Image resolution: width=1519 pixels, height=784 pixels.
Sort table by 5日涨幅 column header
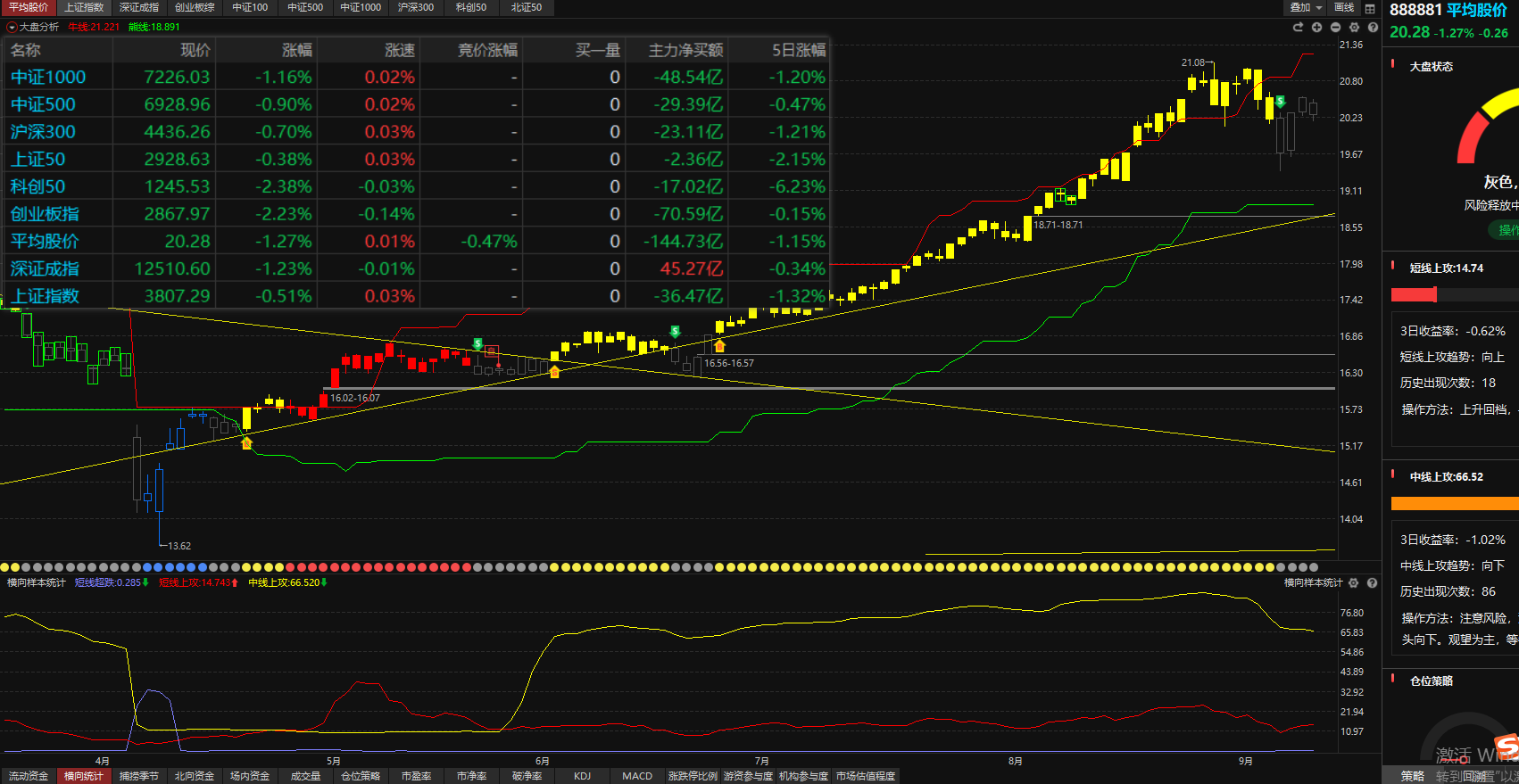799,50
